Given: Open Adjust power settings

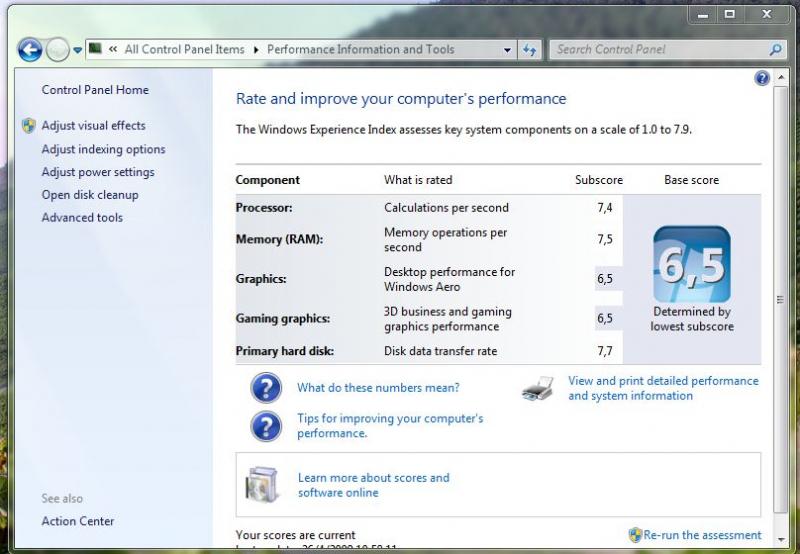Looking at the screenshot, I should pyautogui.click(x=98, y=172).
